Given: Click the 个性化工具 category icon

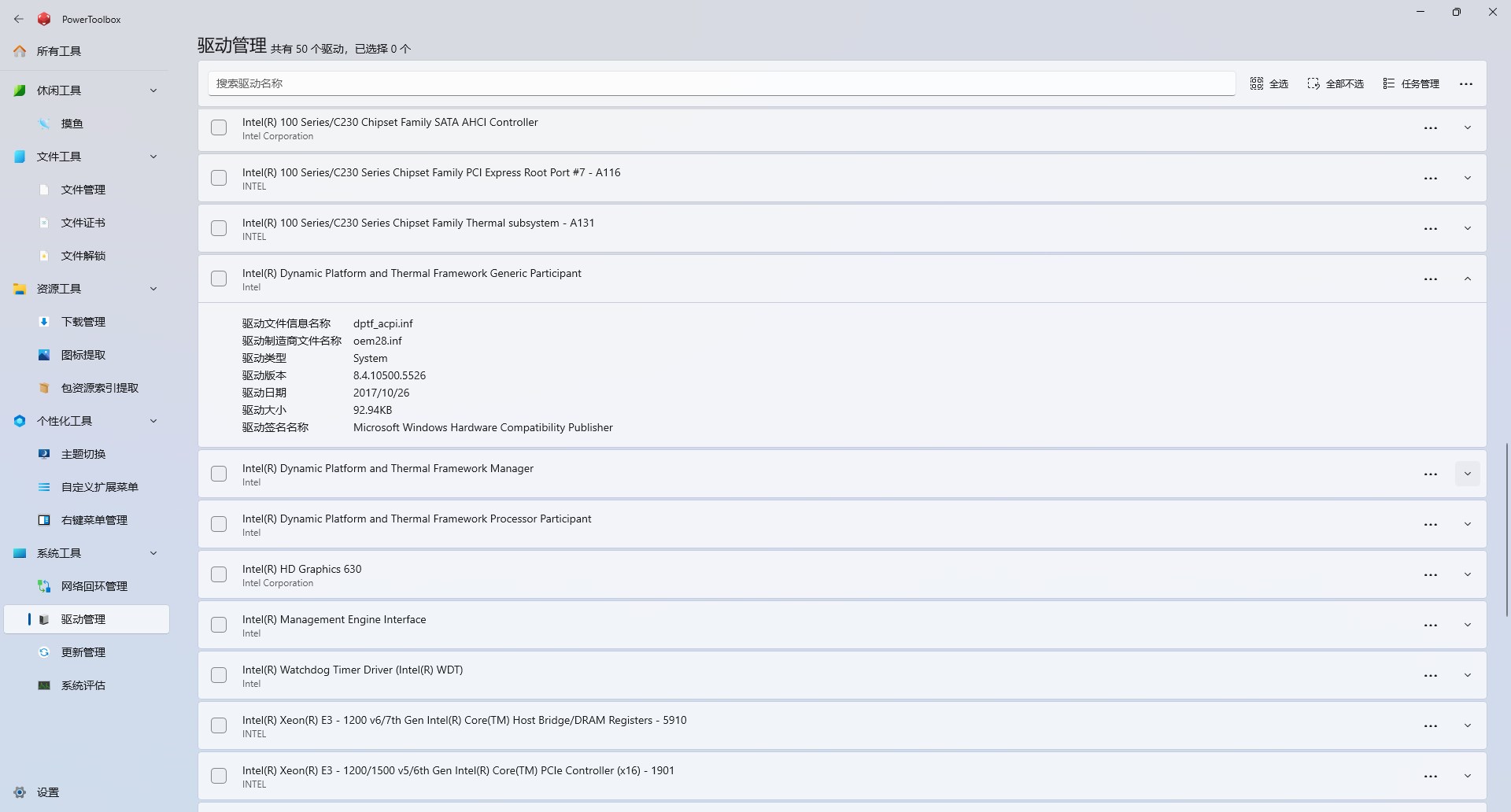Looking at the screenshot, I should coord(20,421).
